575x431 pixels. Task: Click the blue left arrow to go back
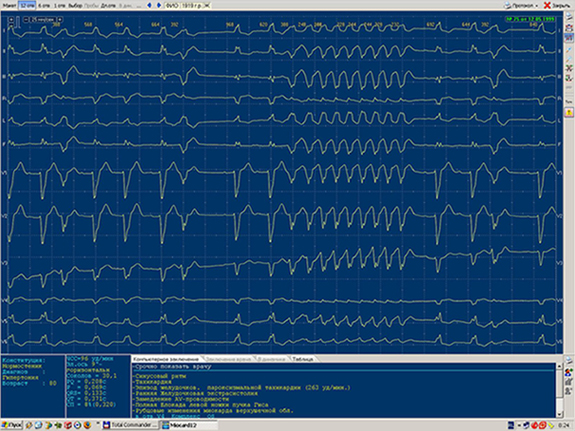point(149,5)
